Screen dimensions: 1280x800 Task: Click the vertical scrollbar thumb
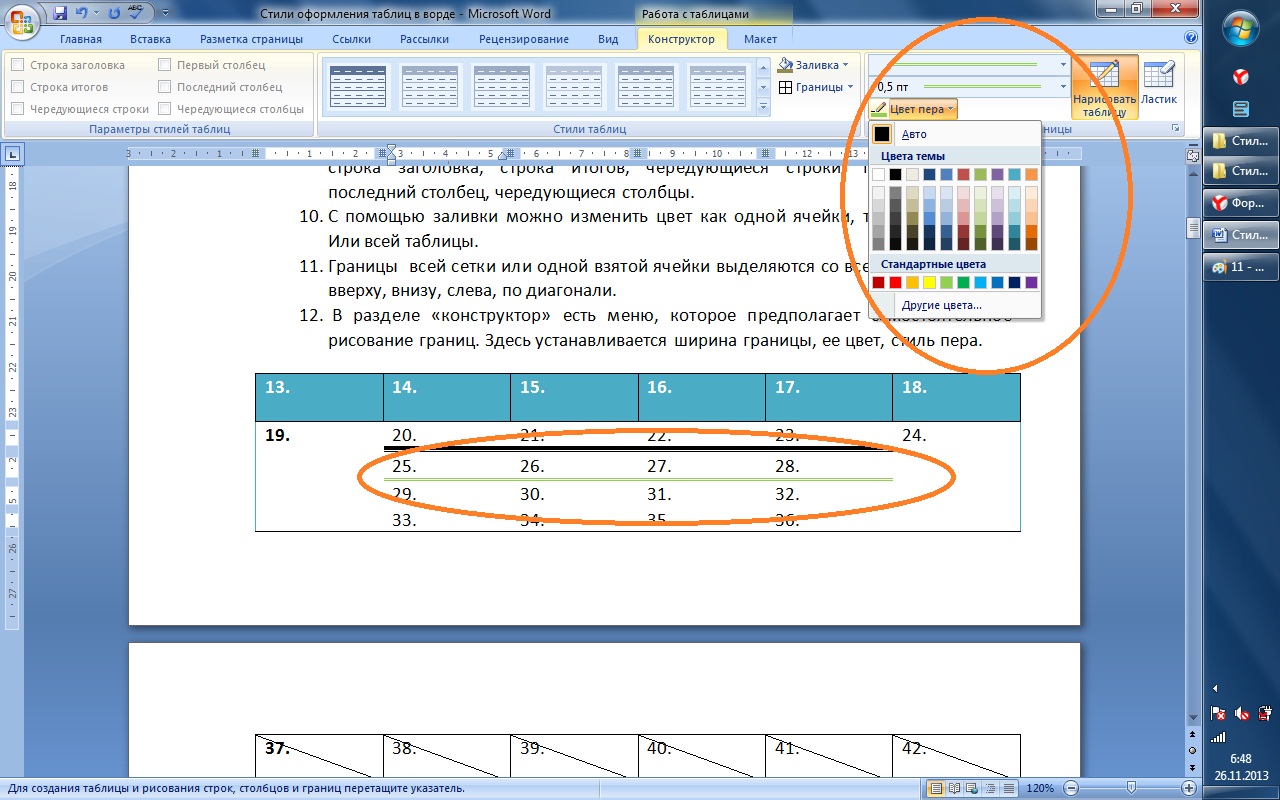pyautogui.click(x=1192, y=227)
